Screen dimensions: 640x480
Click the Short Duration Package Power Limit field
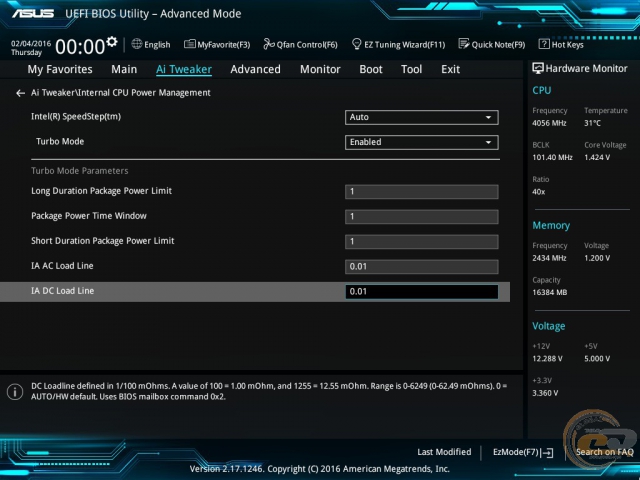[x=421, y=242]
